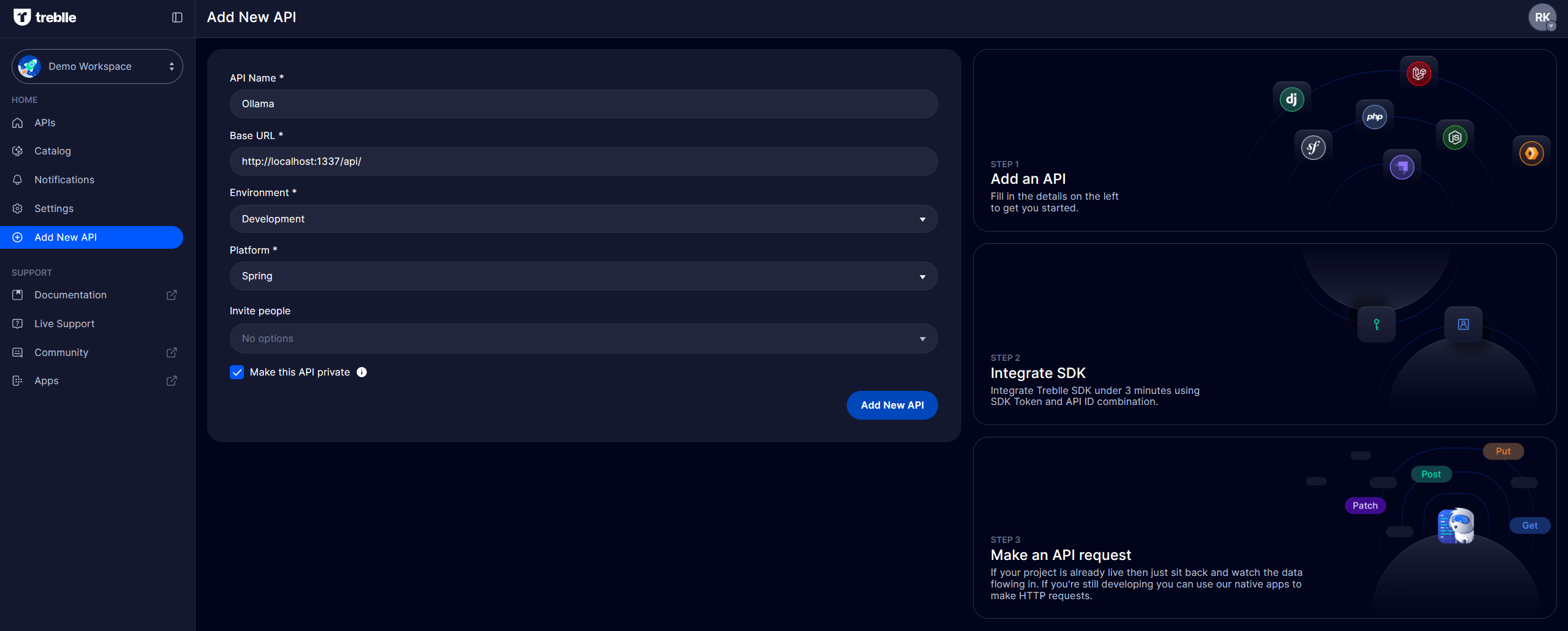Click the Treblle logo icon
The image size is (1568, 631).
tap(22, 17)
